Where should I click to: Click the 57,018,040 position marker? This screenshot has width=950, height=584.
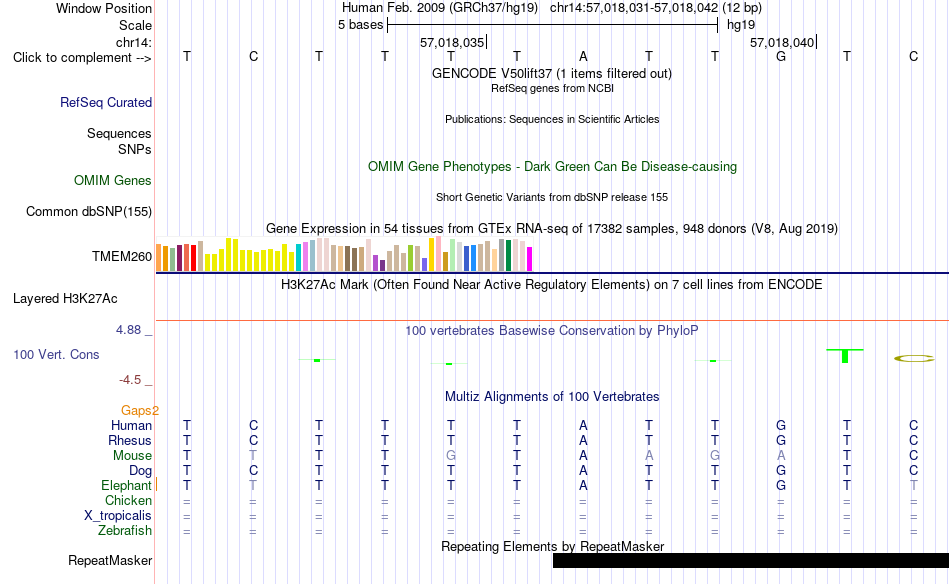coord(783,42)
